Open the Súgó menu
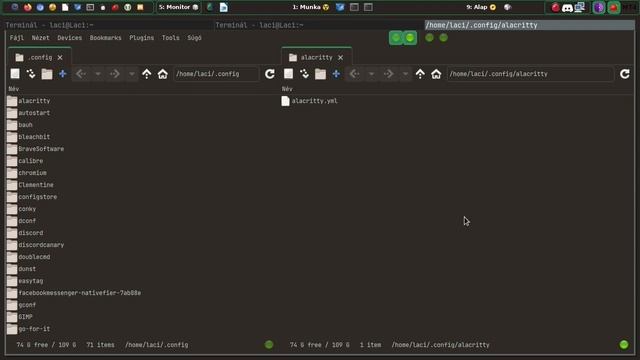Viewport: 640px width, 360px height. pyautogui.click(x=194, y=38)
